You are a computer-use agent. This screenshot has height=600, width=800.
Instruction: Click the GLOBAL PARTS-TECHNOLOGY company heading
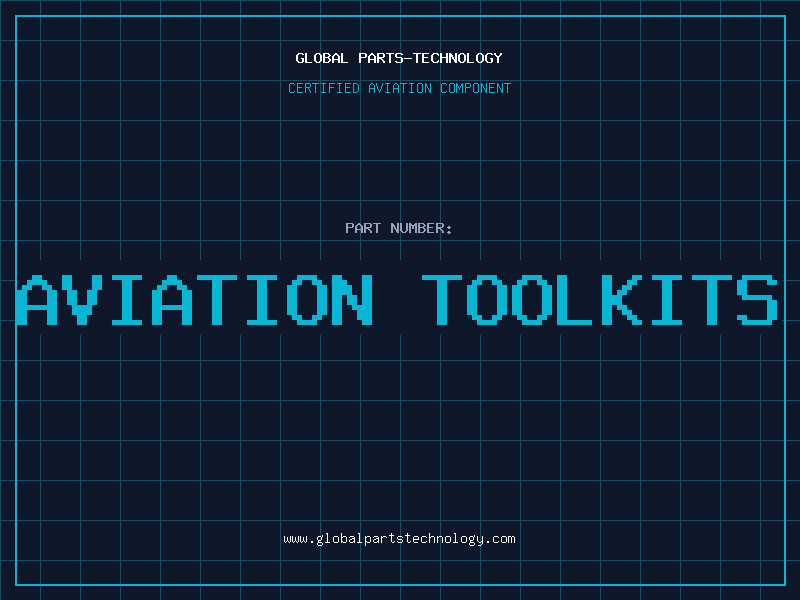pos(399,58)
